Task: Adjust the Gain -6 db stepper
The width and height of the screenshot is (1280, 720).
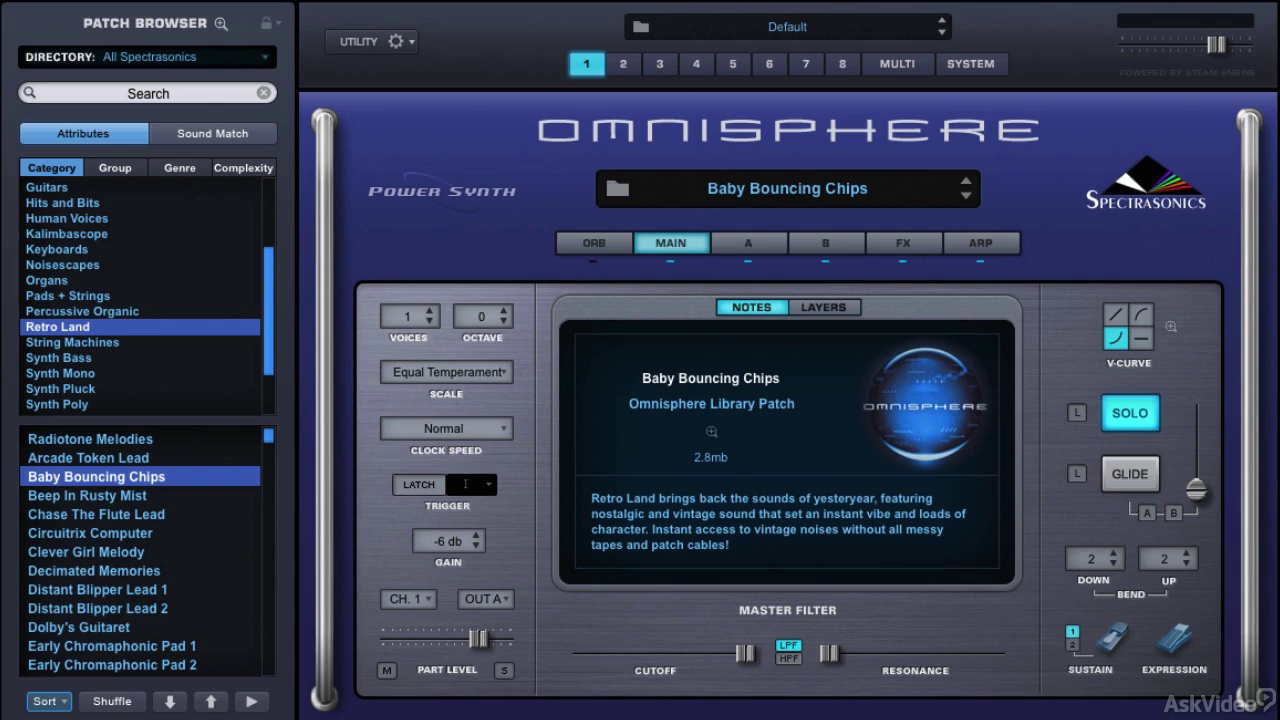Action: (x=476, y=541)
